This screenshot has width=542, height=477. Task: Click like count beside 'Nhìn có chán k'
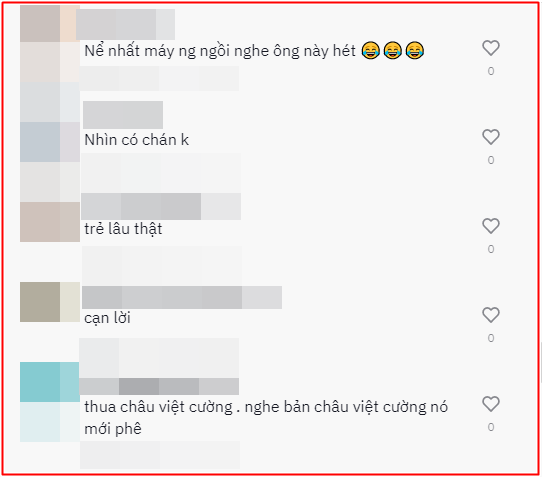coord(491,160)
